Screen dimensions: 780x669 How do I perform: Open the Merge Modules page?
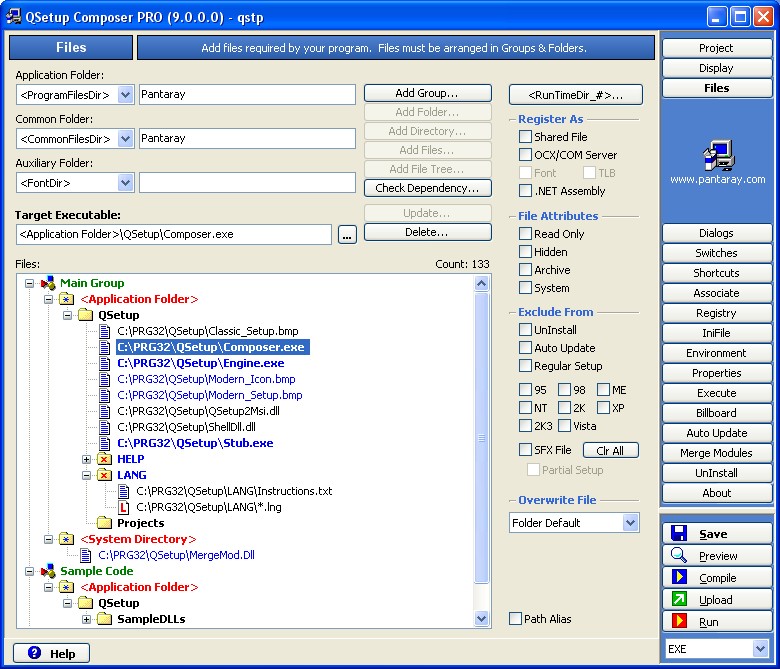[x=716, y=453]
